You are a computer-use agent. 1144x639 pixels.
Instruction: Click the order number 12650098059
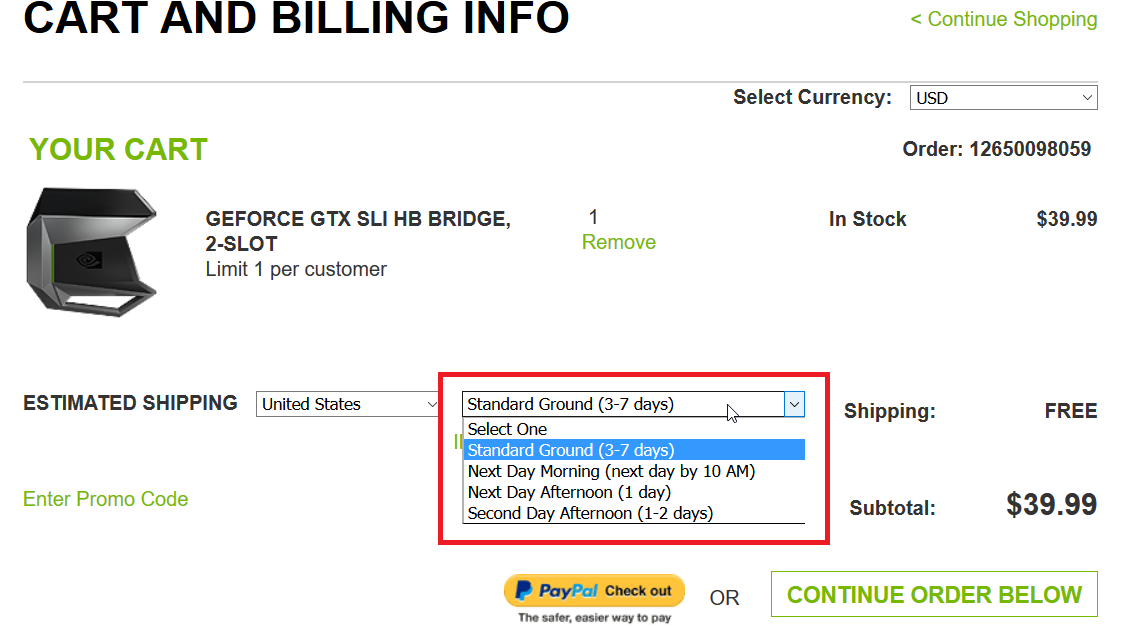[1029, 149]
